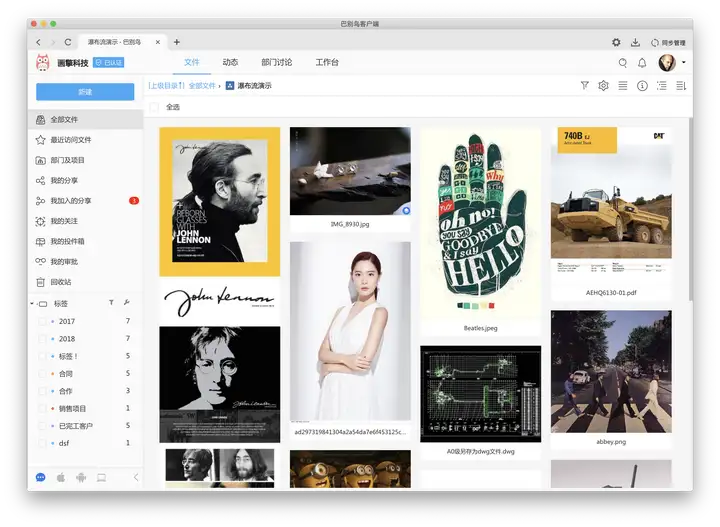Switch to the 文件 tab
Viewport: 720px width, 527px height.
point(191,62)
